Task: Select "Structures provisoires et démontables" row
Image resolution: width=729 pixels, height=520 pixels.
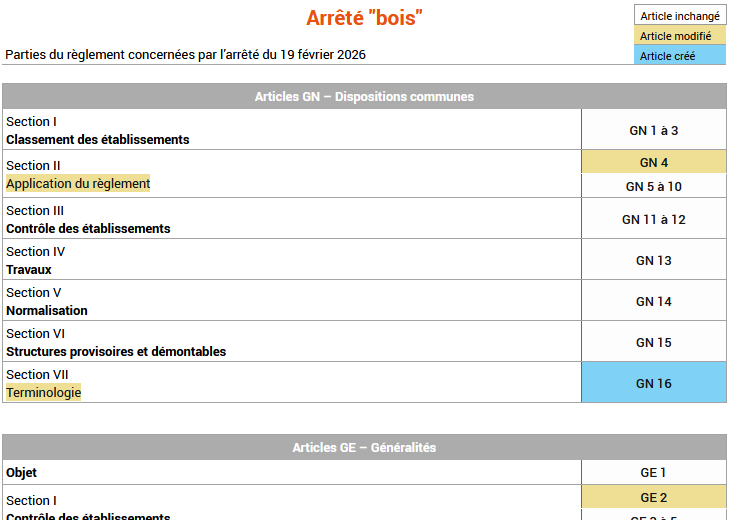Action: 116,351
